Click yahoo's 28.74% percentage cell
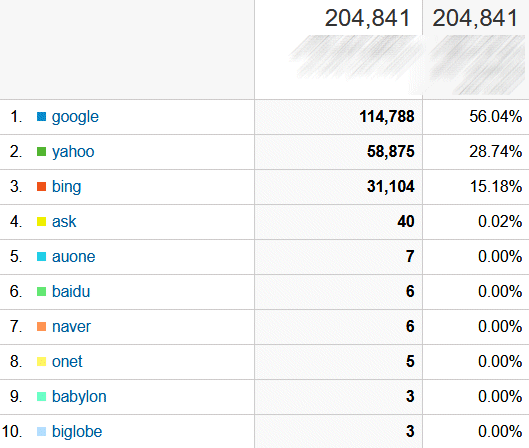529x448 pixels. [x=496, y=151]
